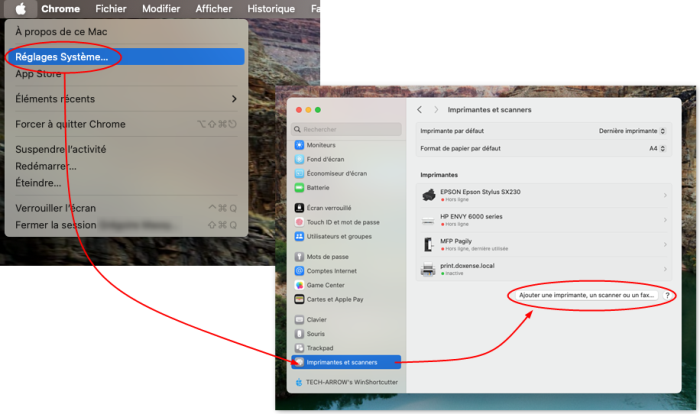Click Ajouter une imprimante, un scanner button
The image size is (700, 414).
[586, 296]
